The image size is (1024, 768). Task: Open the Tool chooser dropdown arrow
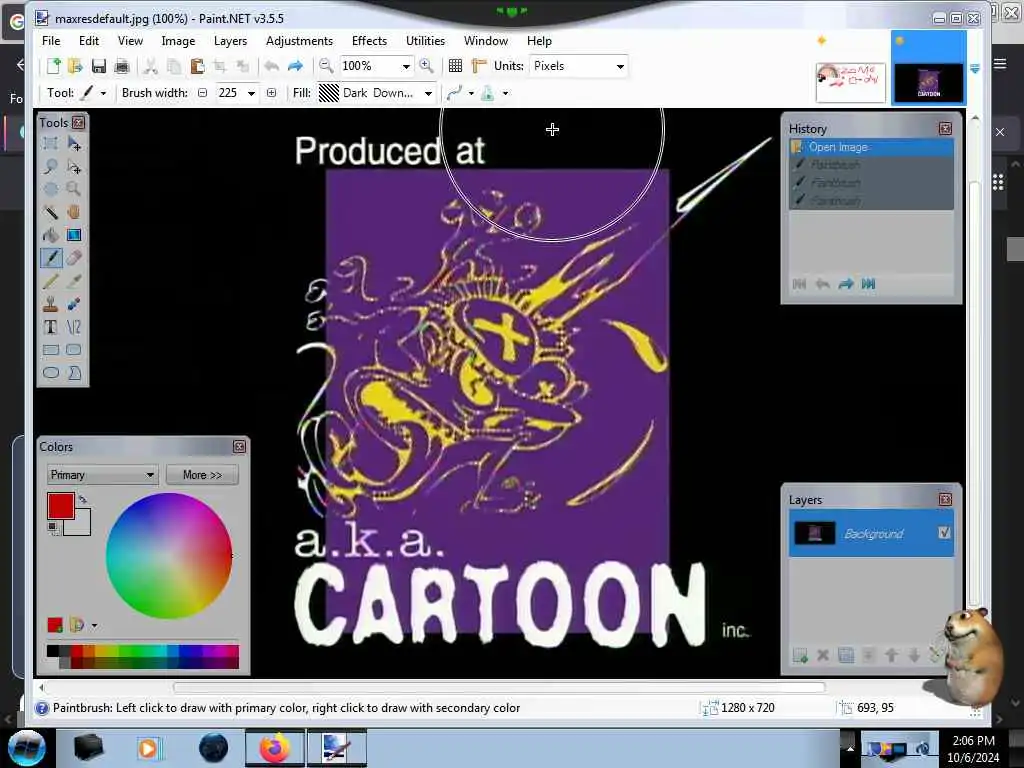click(x=103, y=93)
